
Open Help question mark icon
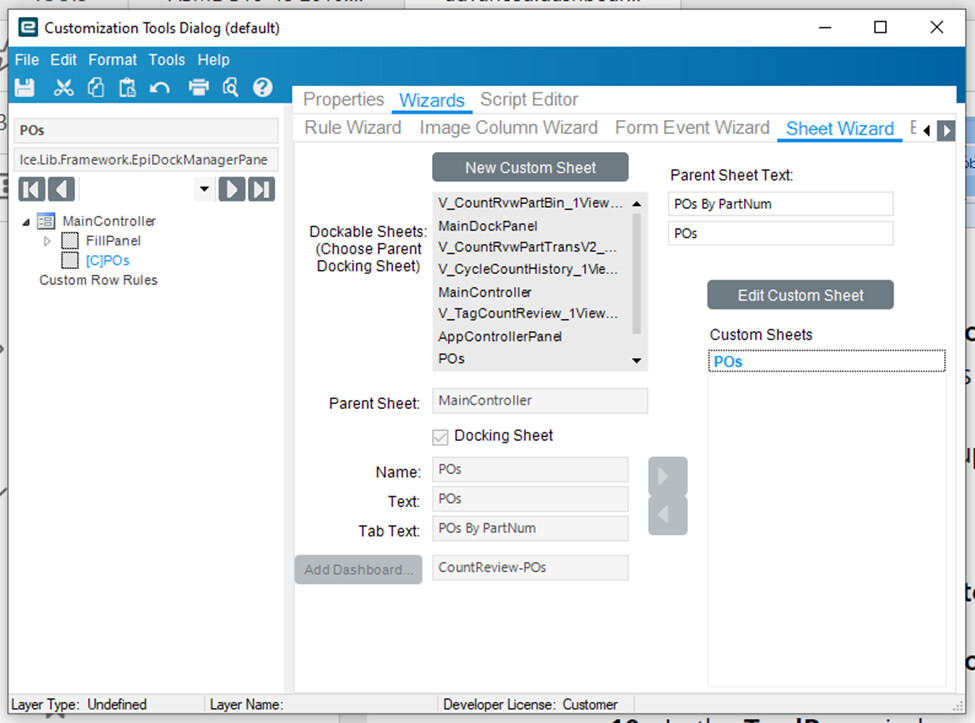point(262,87)
